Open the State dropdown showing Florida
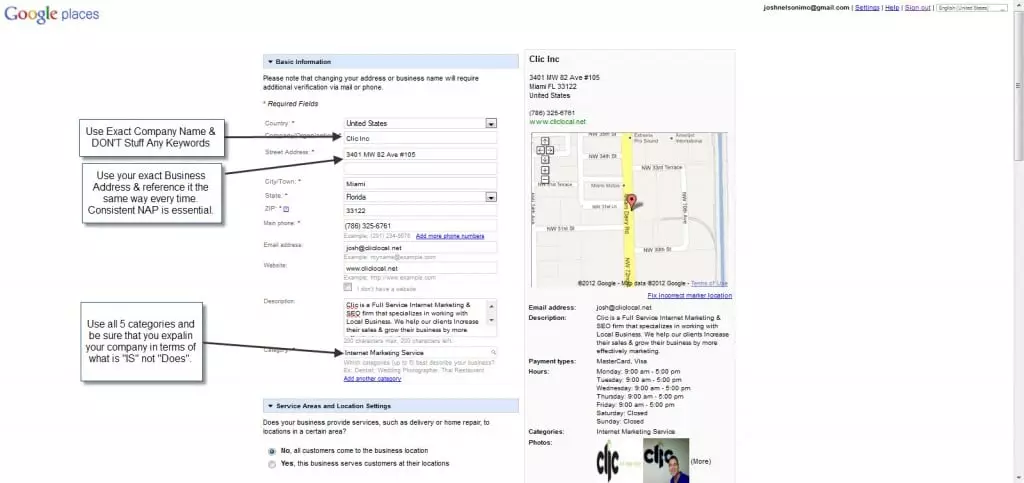The height and width of the screenshot is (483, 1024). tap(491, 198)
